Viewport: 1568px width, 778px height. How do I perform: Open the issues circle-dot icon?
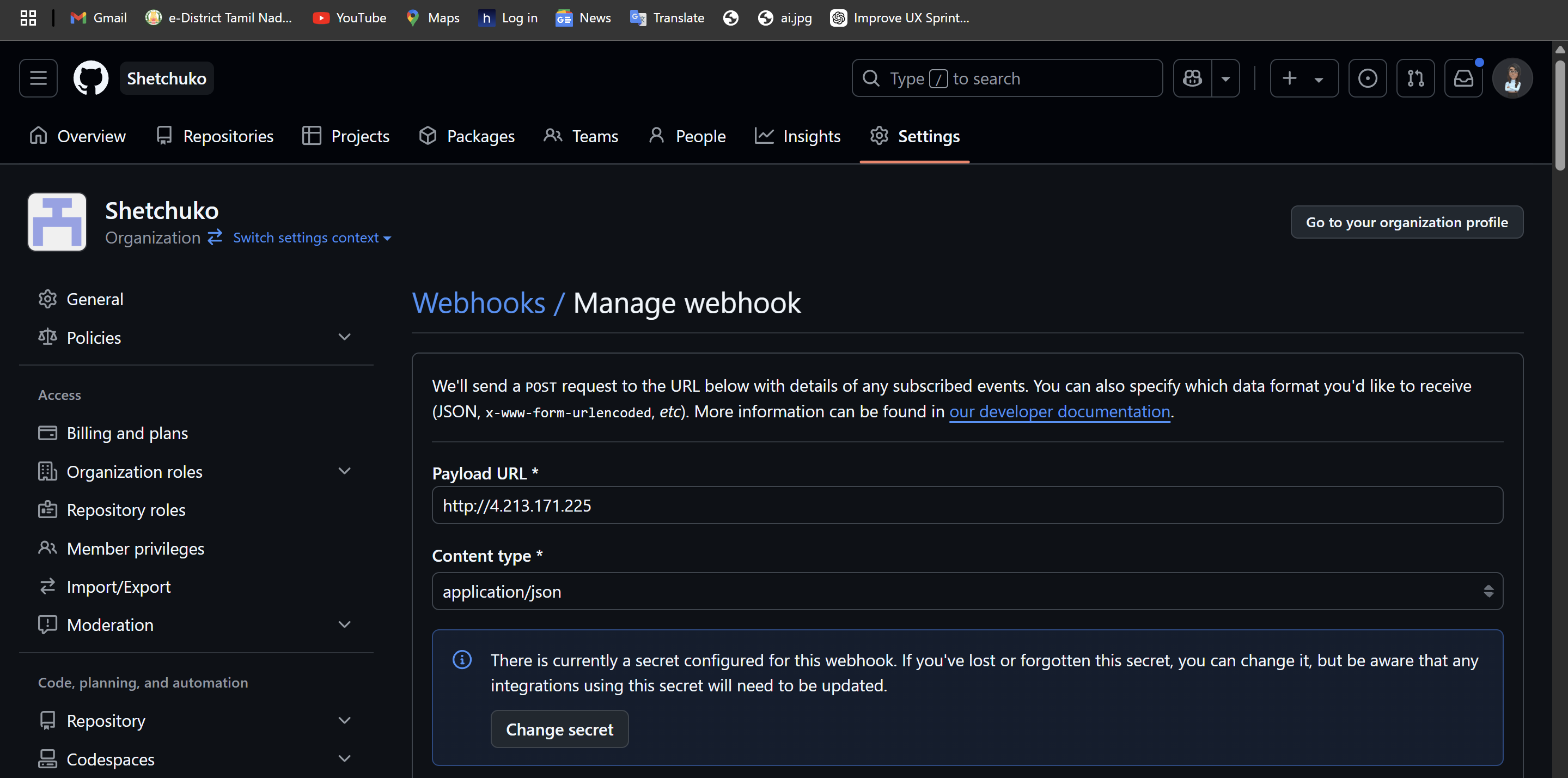pos(1367,78)
